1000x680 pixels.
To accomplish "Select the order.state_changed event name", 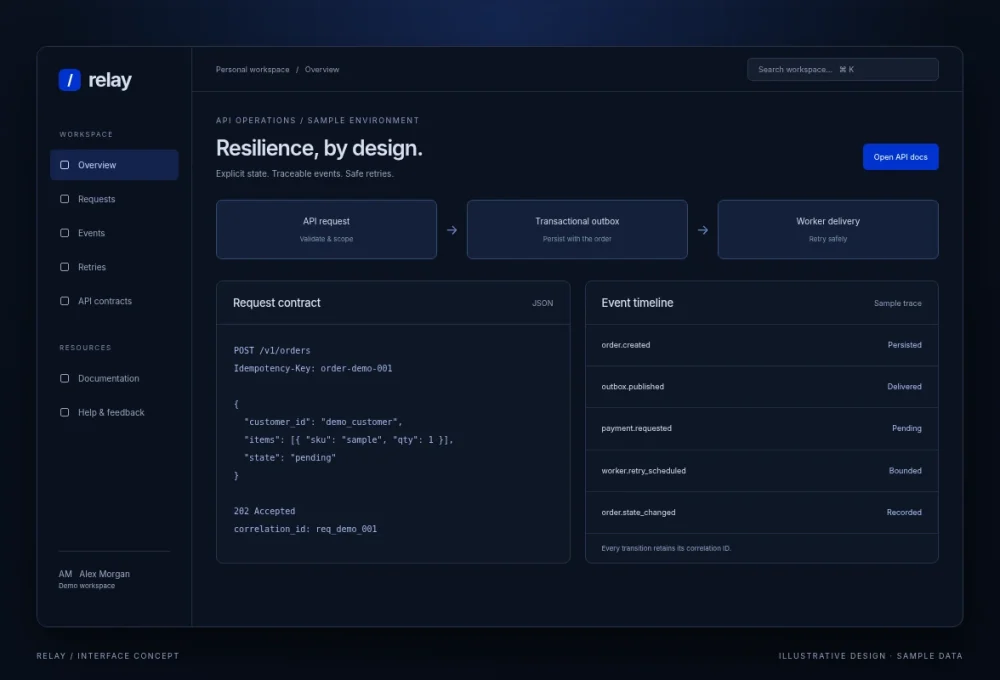I will point(638,512).
